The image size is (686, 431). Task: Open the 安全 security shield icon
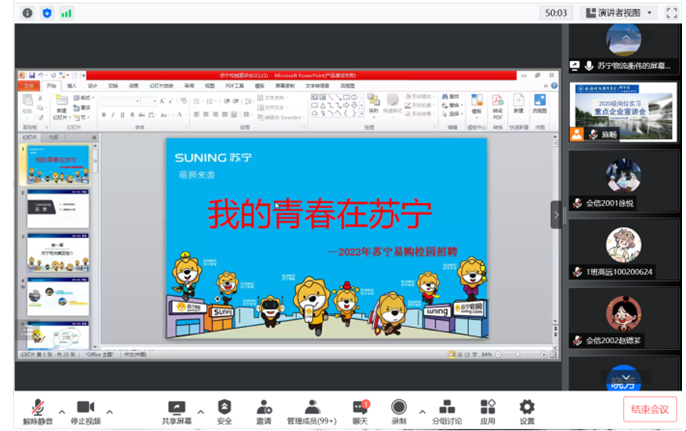224,409
